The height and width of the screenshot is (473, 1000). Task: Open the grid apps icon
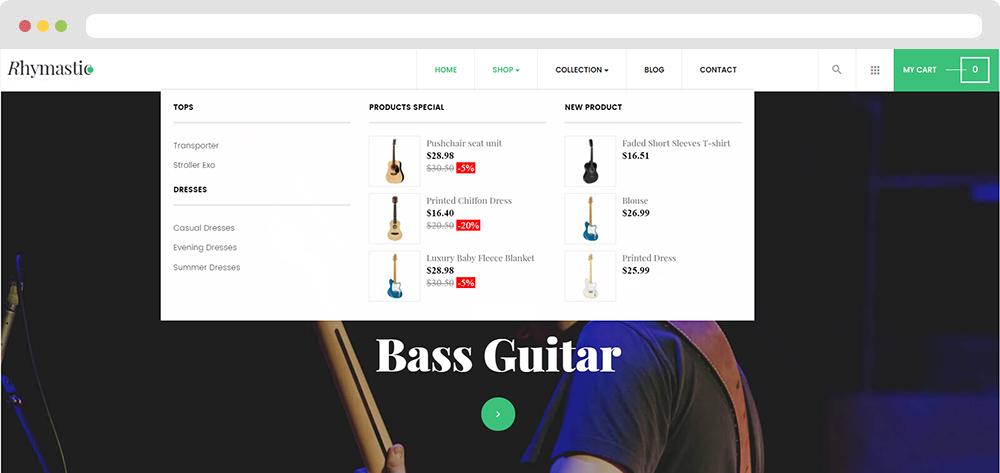coord(875,70)
